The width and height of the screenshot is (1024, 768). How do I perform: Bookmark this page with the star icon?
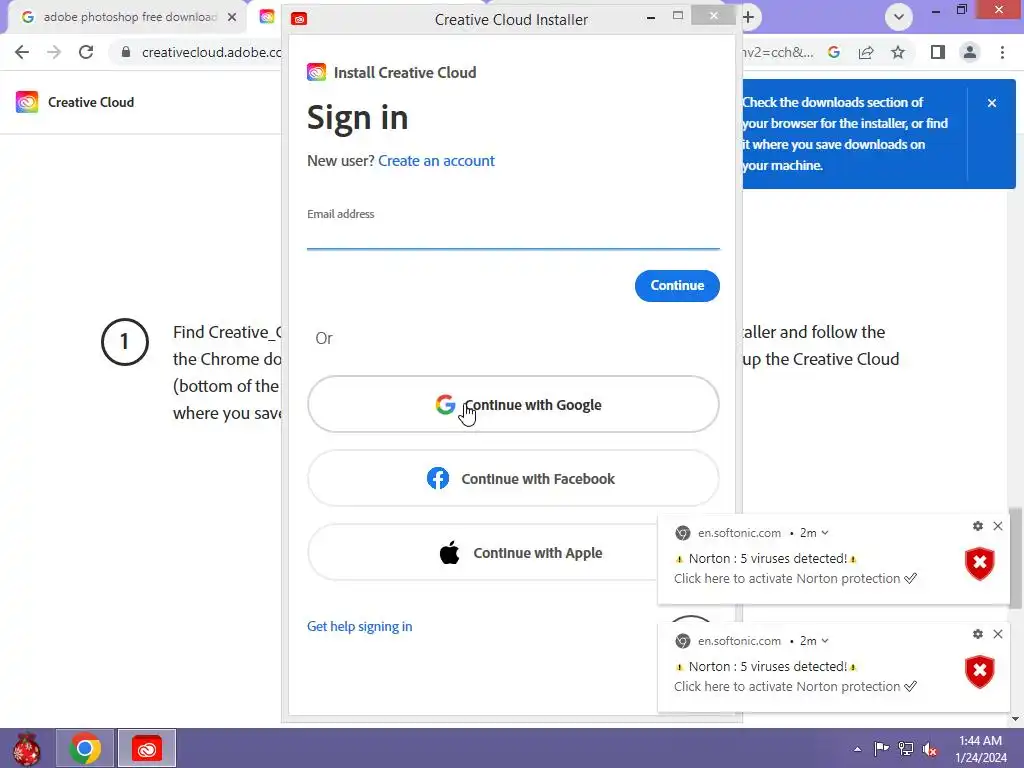(x=898, y=52)
